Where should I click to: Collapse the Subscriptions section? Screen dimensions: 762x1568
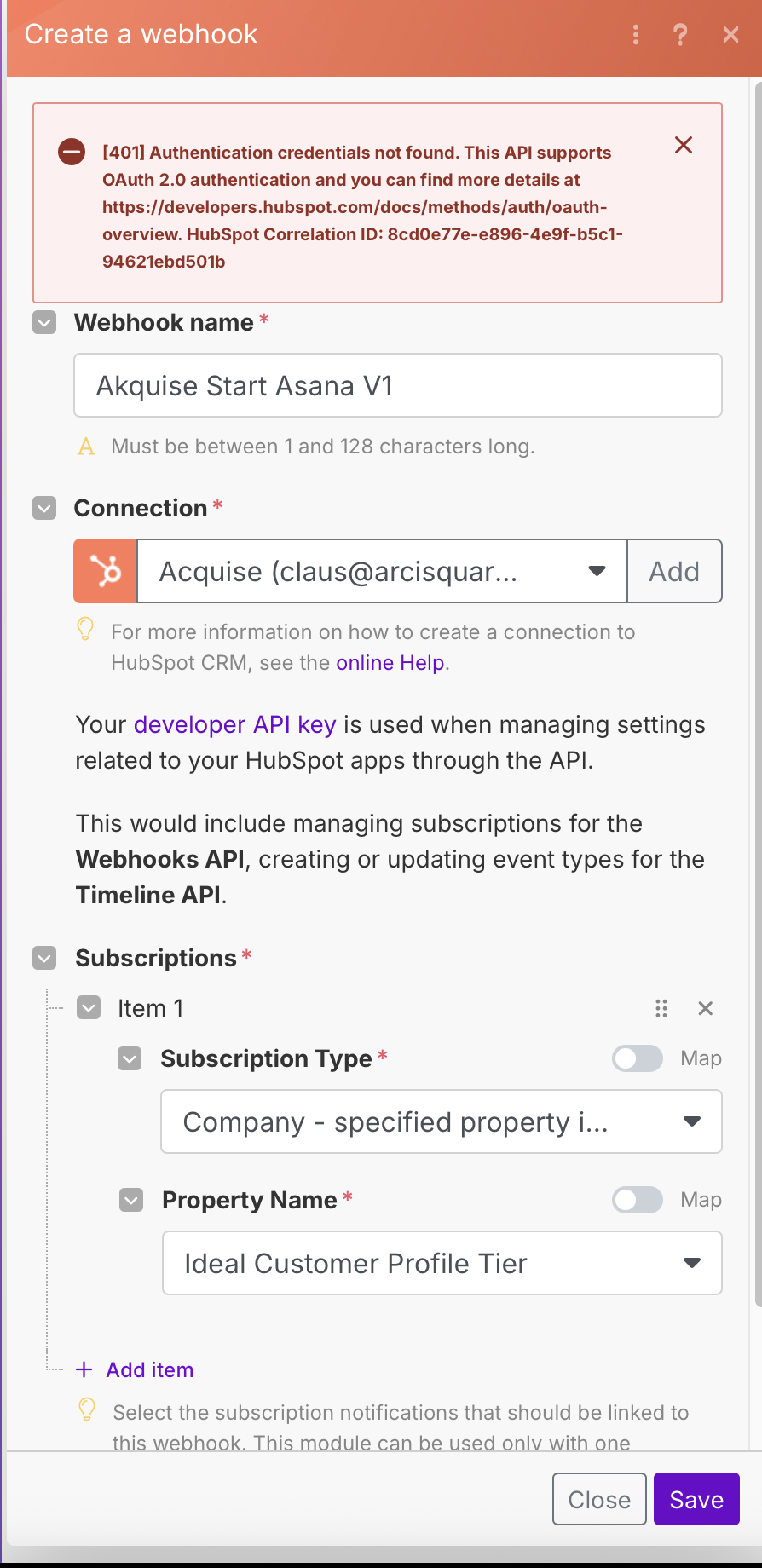click(44, 958)
